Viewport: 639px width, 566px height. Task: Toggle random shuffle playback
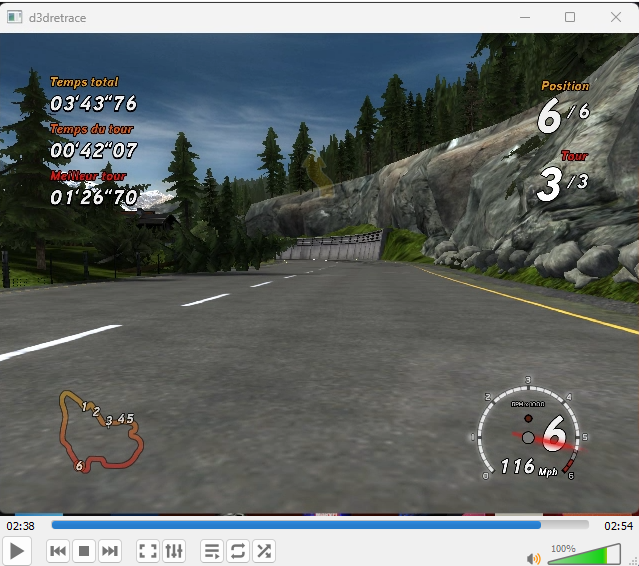(x=264, y=551)
